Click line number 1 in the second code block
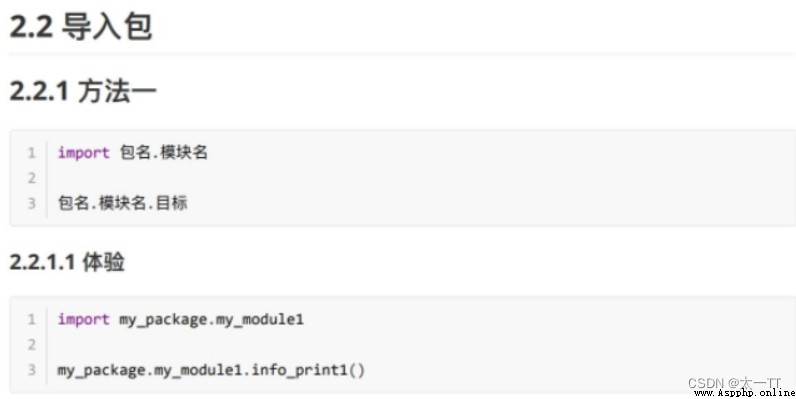This screenshot has height=399, width=796. coord(31,319)
